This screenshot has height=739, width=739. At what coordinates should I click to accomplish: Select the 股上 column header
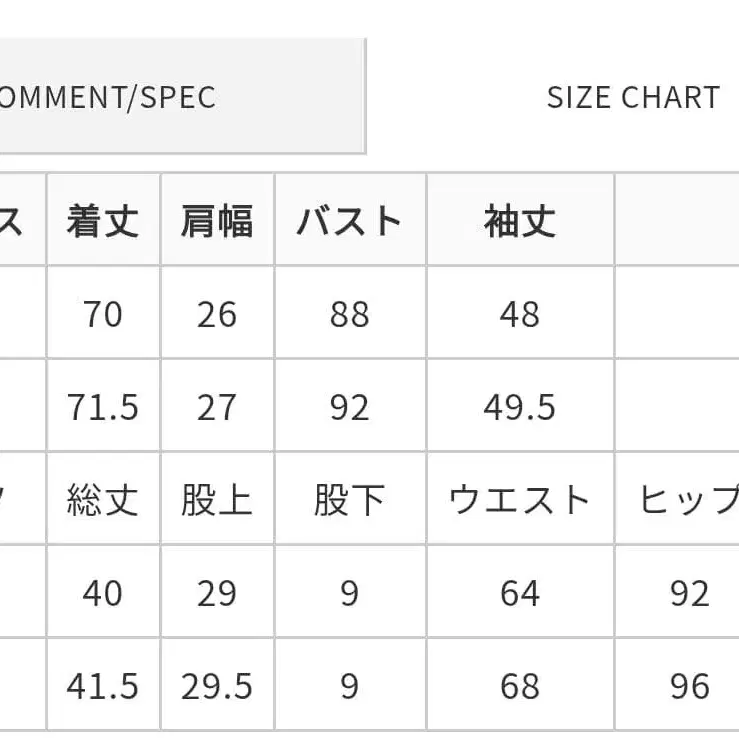coord(216,500)
